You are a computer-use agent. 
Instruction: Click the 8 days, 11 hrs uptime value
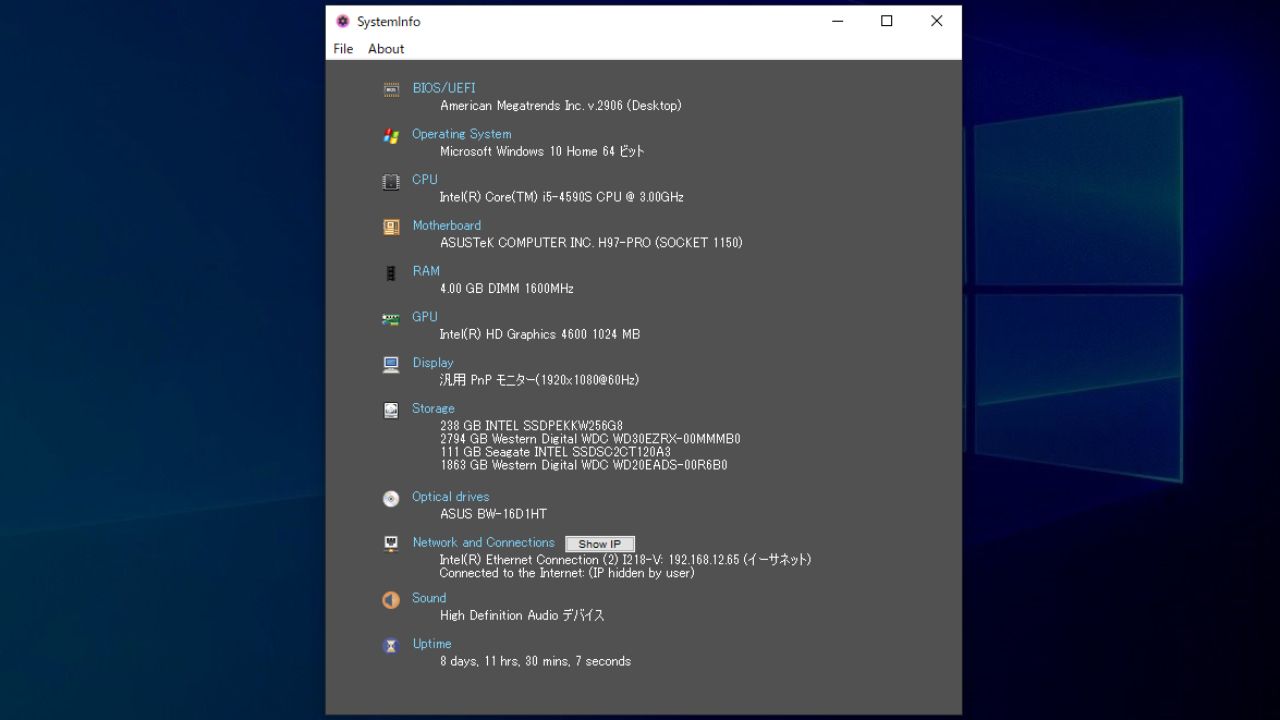click(x=535, y=662)
